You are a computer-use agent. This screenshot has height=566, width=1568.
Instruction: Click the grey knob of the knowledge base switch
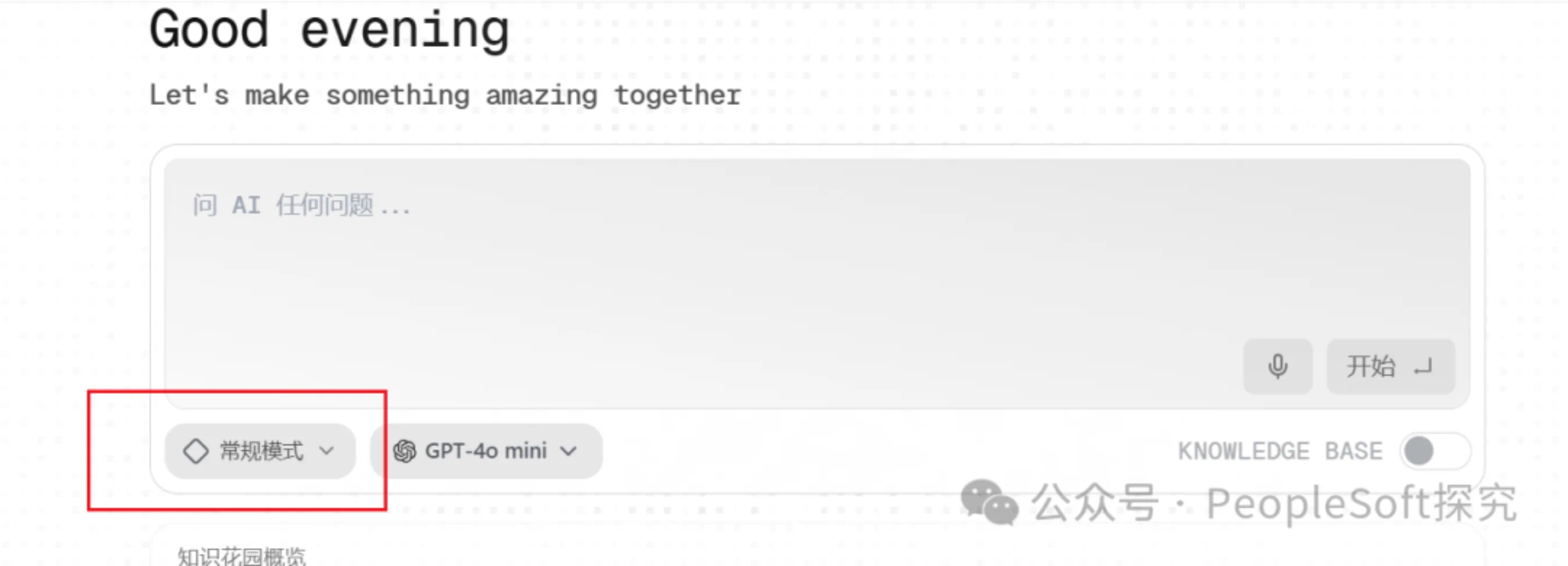pyautogui.click(x=1419, y=452)
